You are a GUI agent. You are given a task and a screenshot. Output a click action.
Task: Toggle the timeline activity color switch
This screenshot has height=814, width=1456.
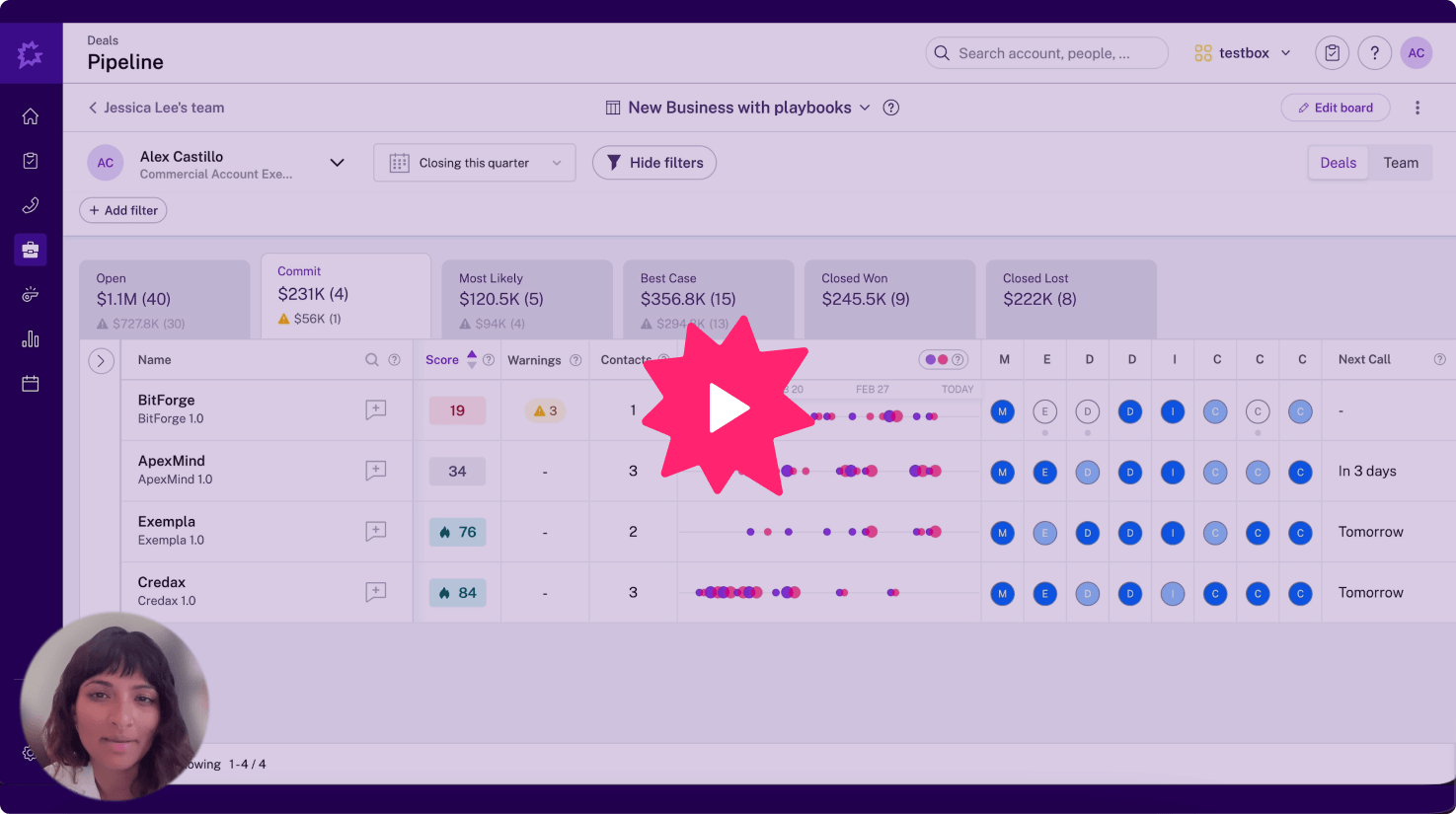point(937,360)
